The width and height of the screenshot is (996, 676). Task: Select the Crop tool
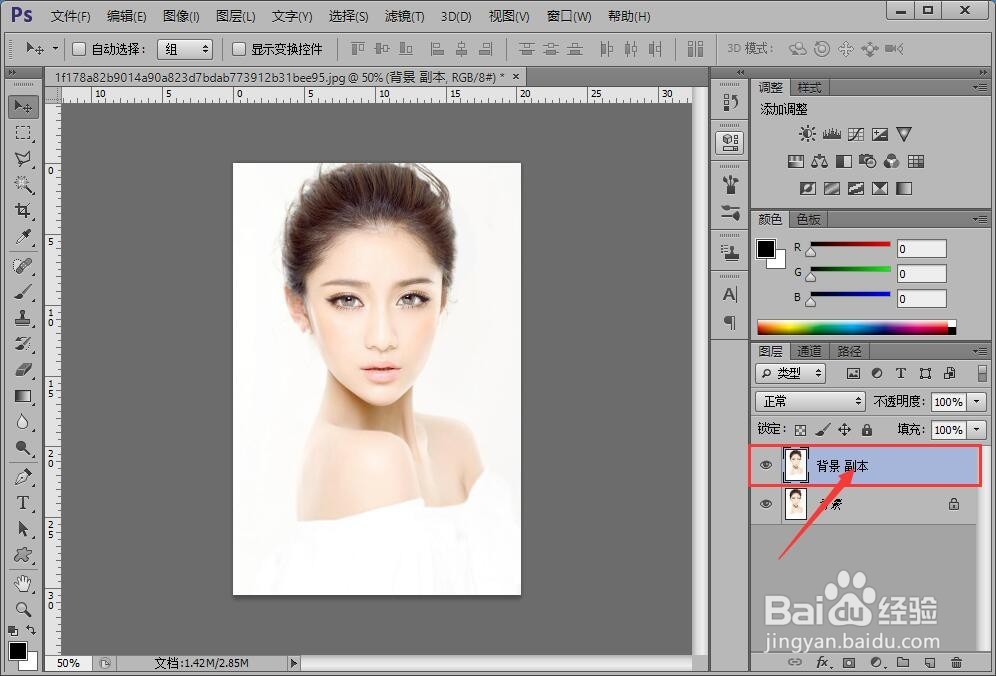point(23,211)
